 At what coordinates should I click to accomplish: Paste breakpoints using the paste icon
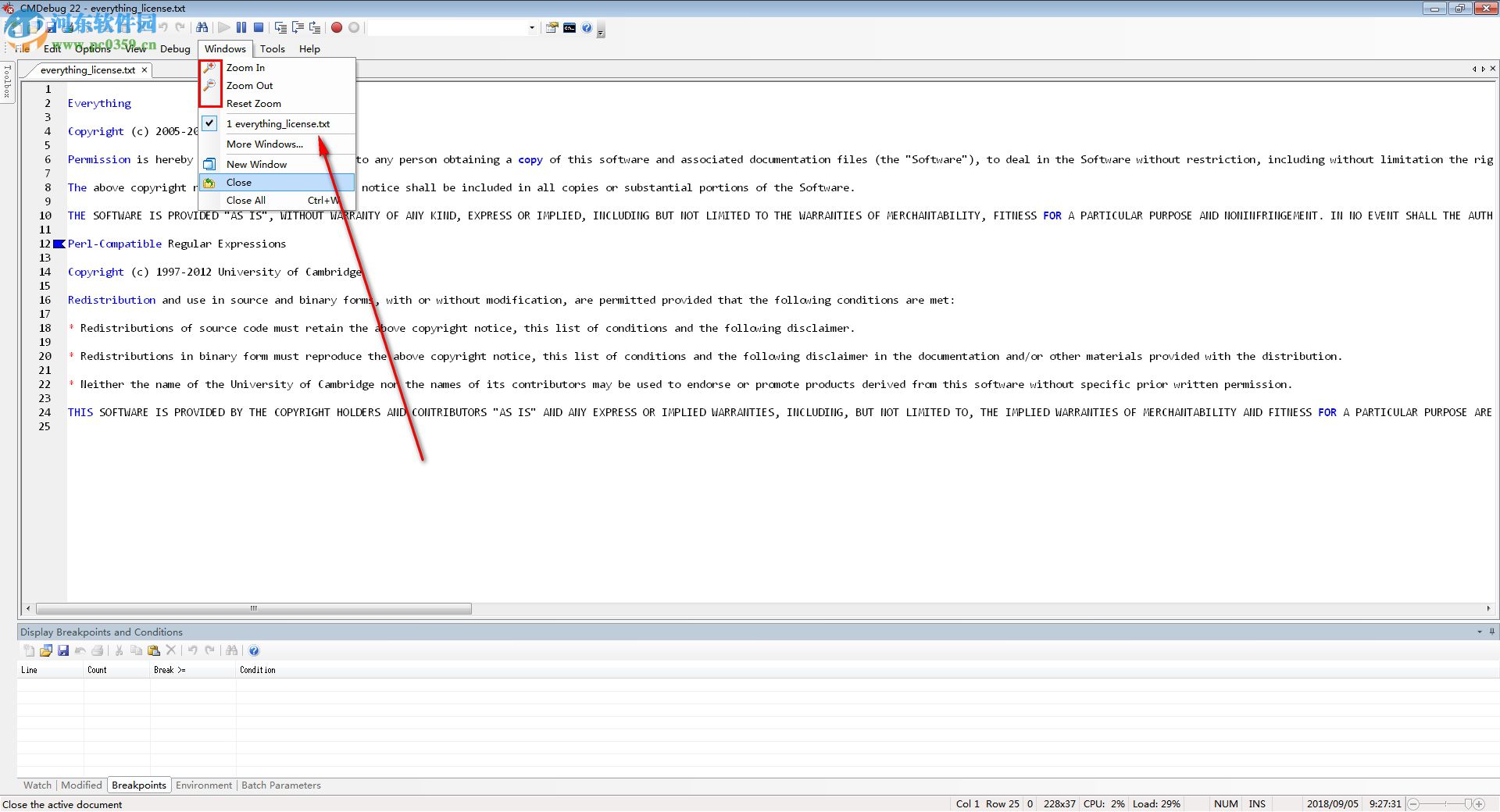153,650
